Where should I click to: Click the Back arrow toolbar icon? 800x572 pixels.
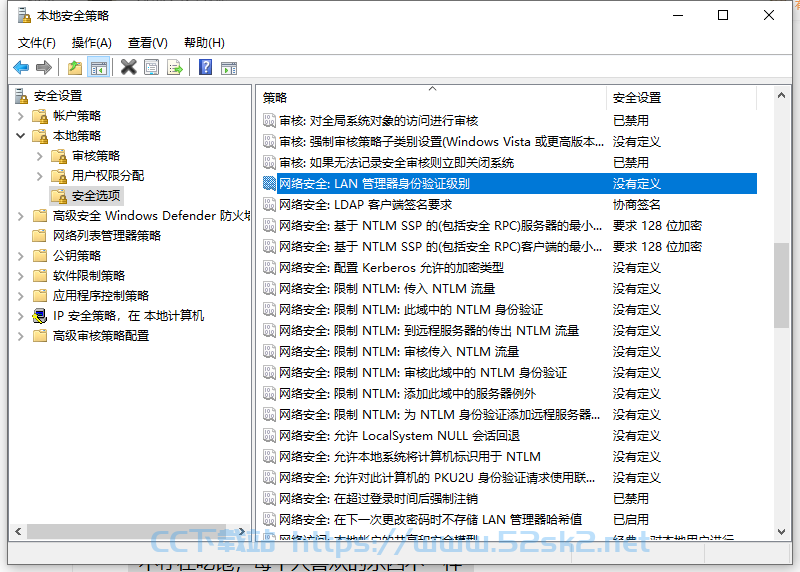point(21,67)
